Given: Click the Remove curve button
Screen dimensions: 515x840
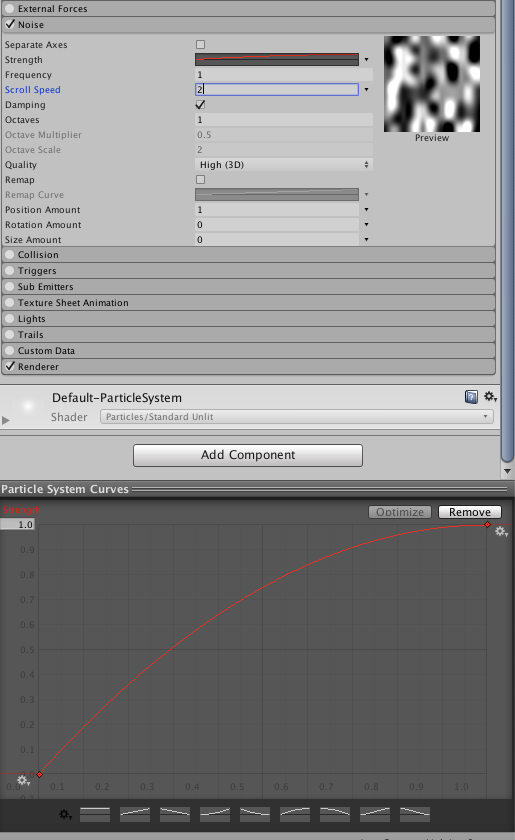Looking at the screenshot, I should 470,512.
